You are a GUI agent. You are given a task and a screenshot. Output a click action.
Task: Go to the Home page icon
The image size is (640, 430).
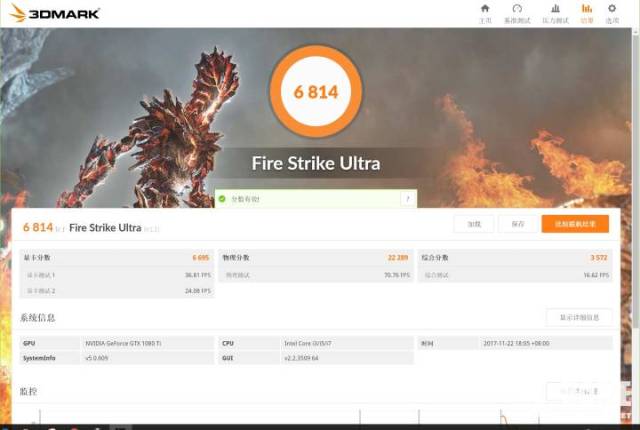coord(485,9)
